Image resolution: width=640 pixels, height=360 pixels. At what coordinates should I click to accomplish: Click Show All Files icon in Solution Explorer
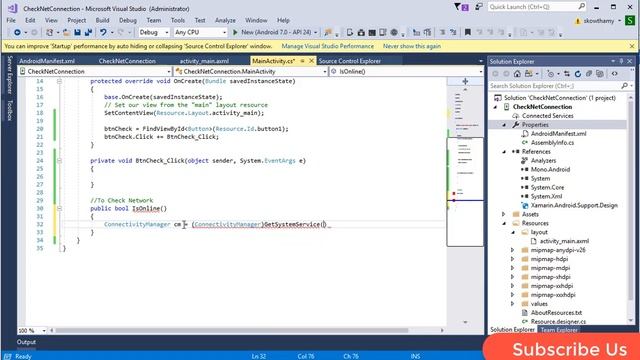(600, 74)
